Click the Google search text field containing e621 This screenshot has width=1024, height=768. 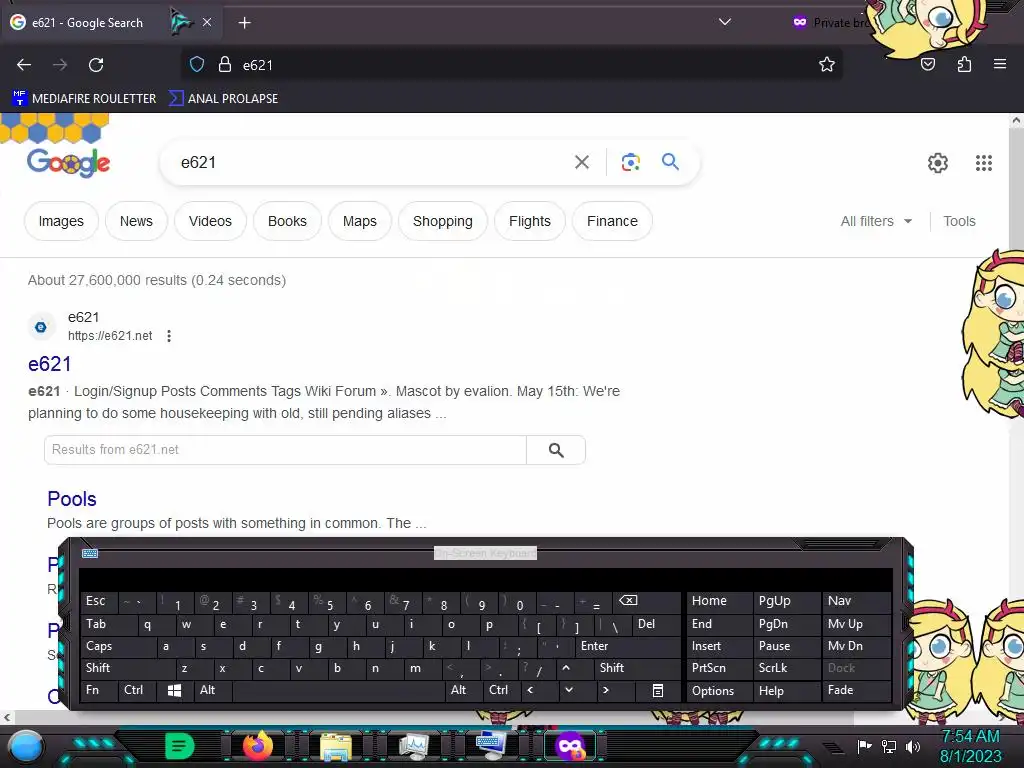(x=372, y=162)
